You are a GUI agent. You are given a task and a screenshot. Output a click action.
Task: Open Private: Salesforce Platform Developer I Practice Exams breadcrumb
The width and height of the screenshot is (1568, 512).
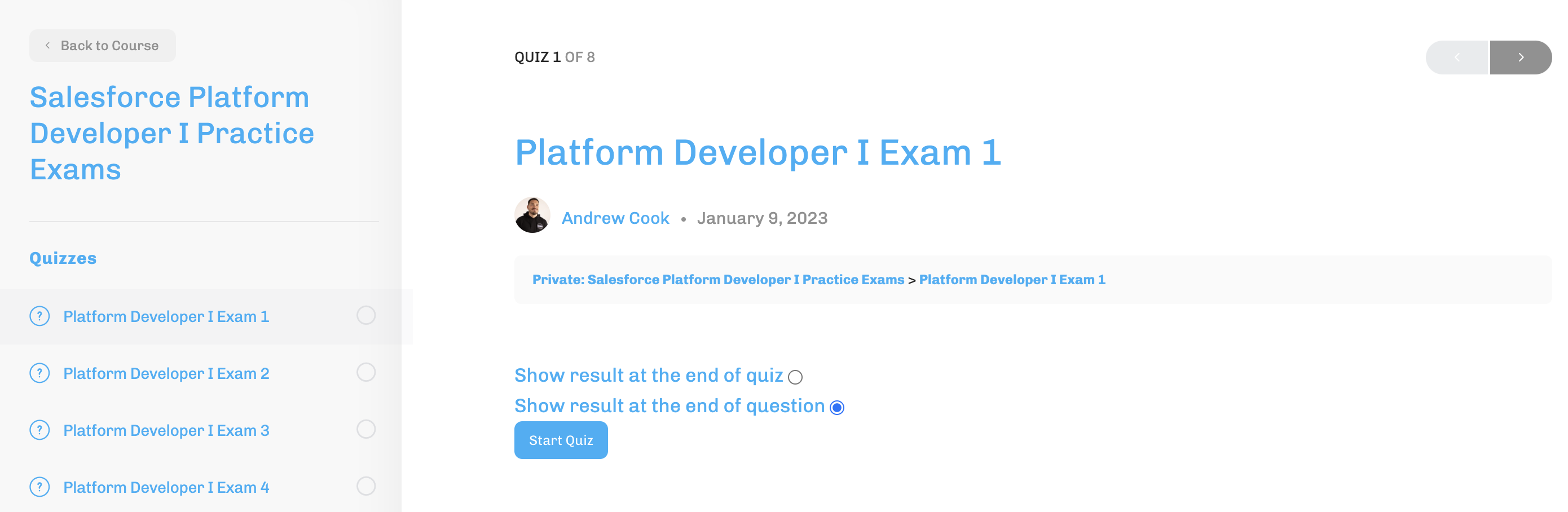click(718, 280)
